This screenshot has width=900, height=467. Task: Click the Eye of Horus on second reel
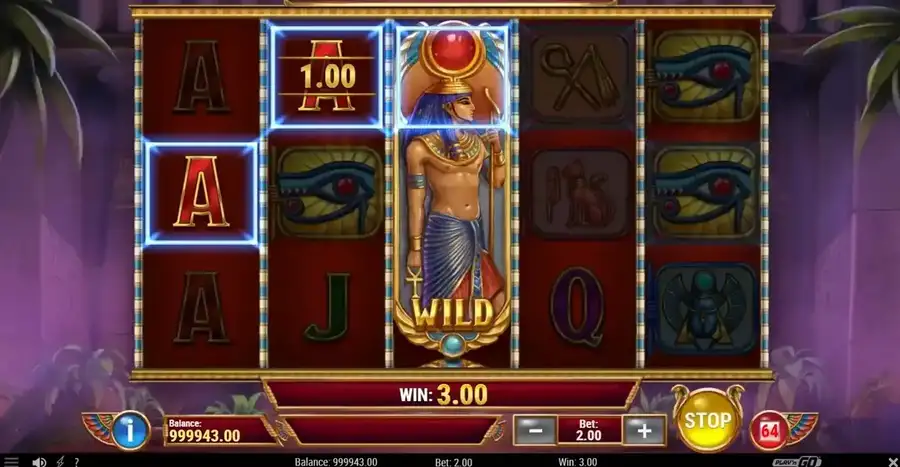327,192
